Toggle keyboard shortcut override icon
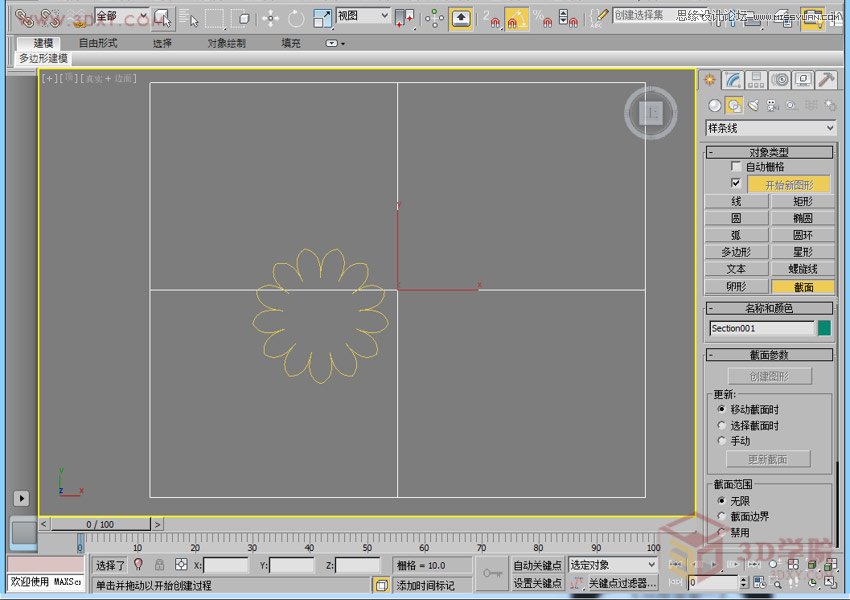This screenshot has width=850, height=600. coord(461,18)
